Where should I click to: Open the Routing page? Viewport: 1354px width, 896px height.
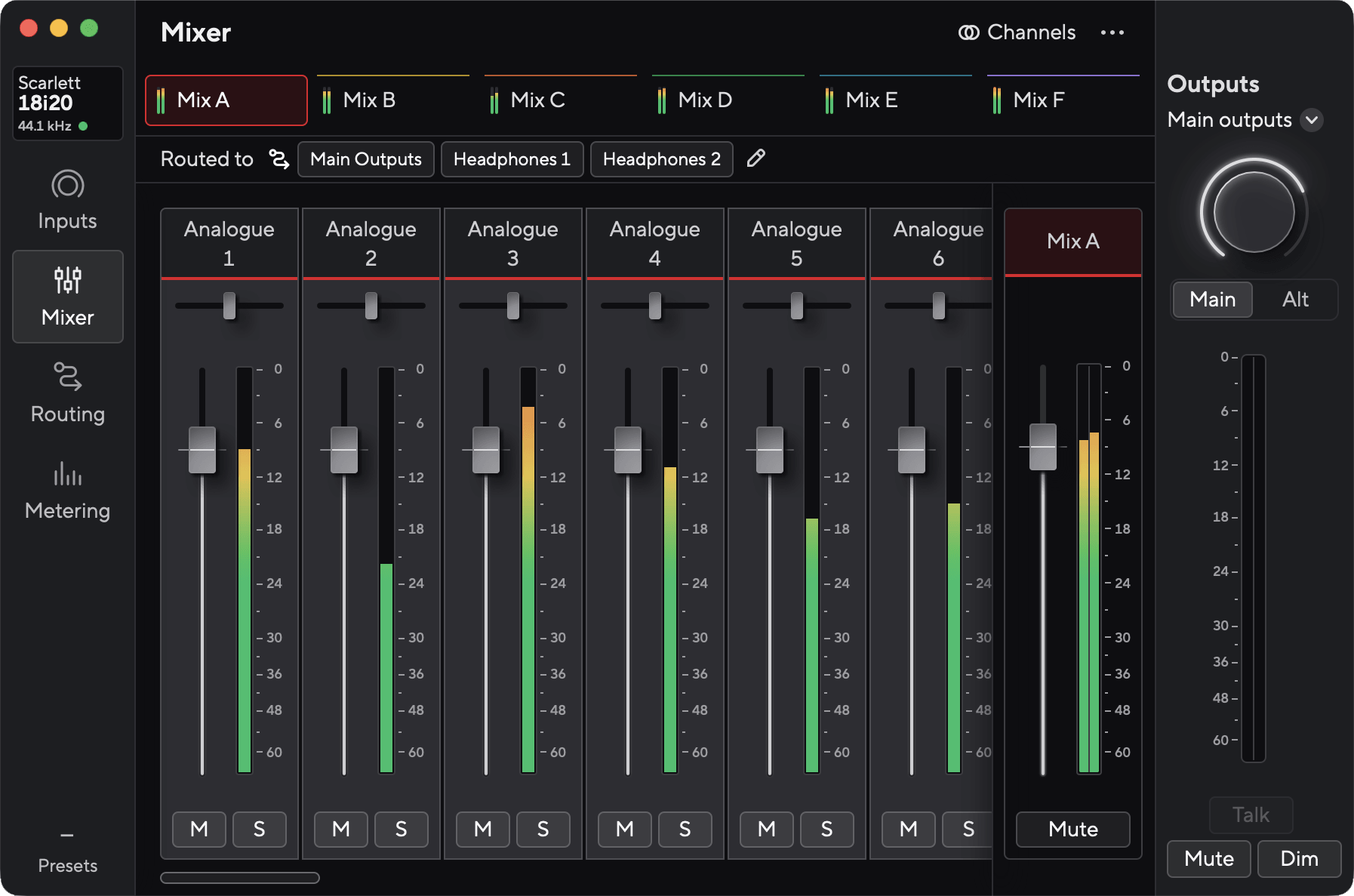[x=67, y=393]
